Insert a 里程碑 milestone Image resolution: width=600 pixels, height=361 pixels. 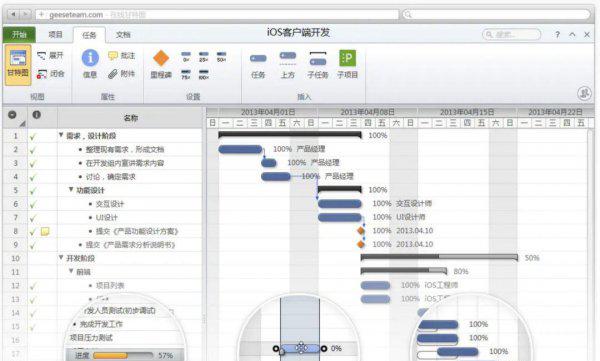(161, 64)
